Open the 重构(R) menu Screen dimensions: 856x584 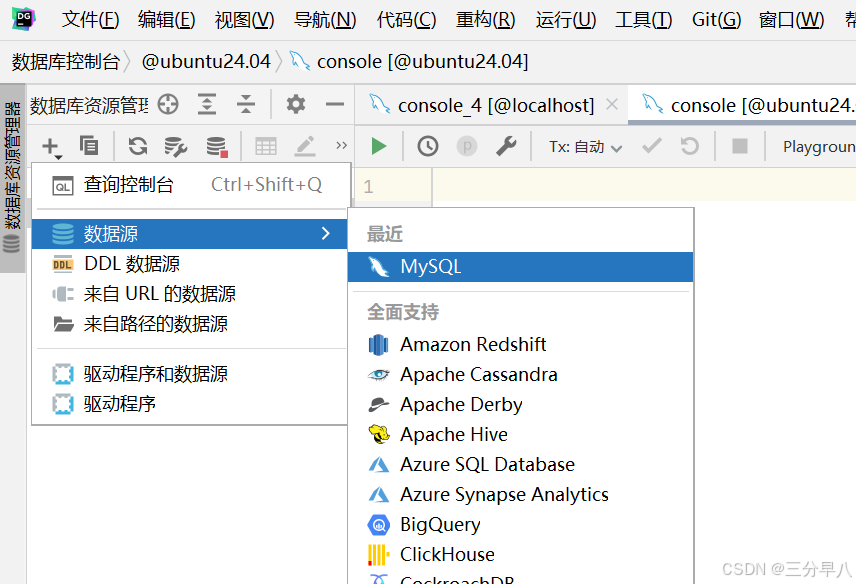coord(485,20)
